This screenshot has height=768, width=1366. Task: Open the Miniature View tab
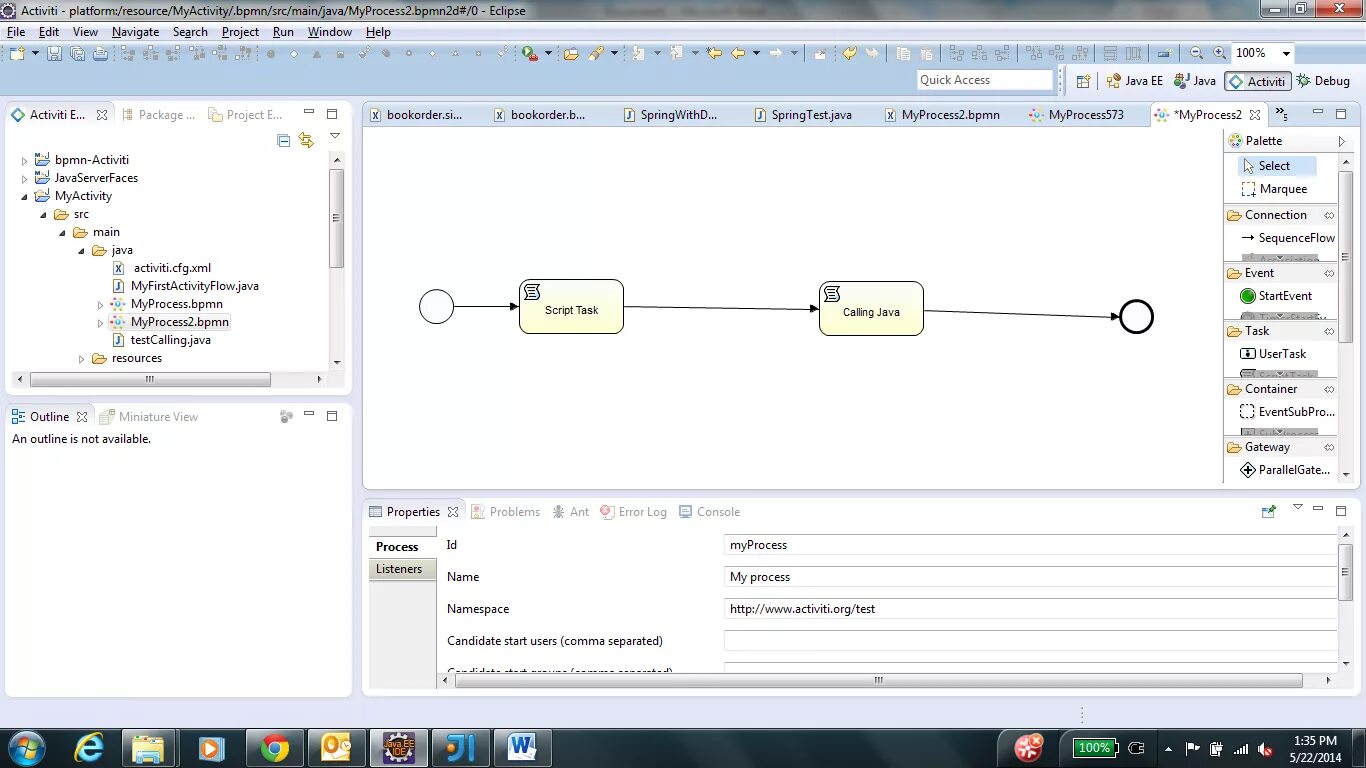(149, 416)
